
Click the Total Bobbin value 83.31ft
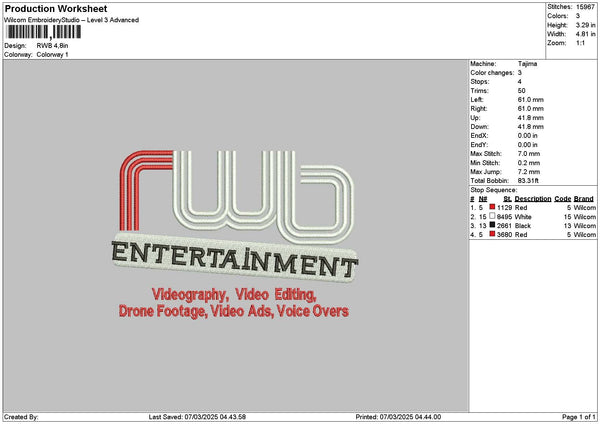point(528,181)
